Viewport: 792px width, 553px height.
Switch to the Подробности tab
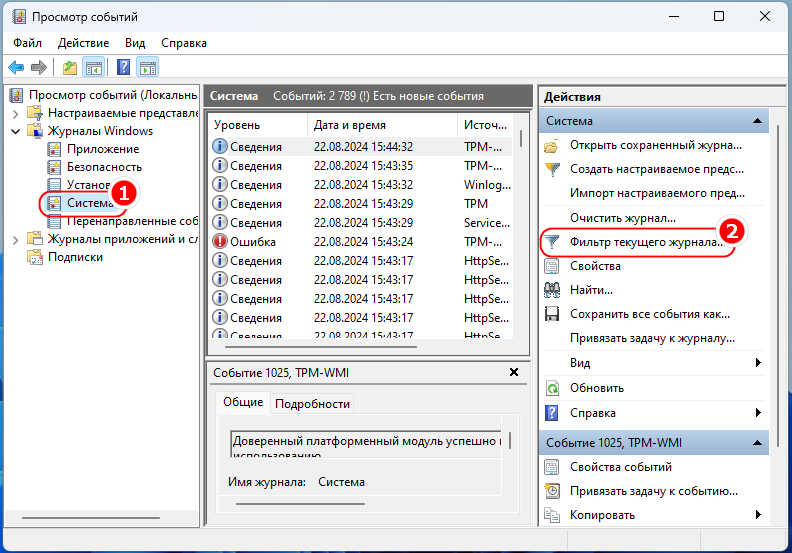[312, 404]
